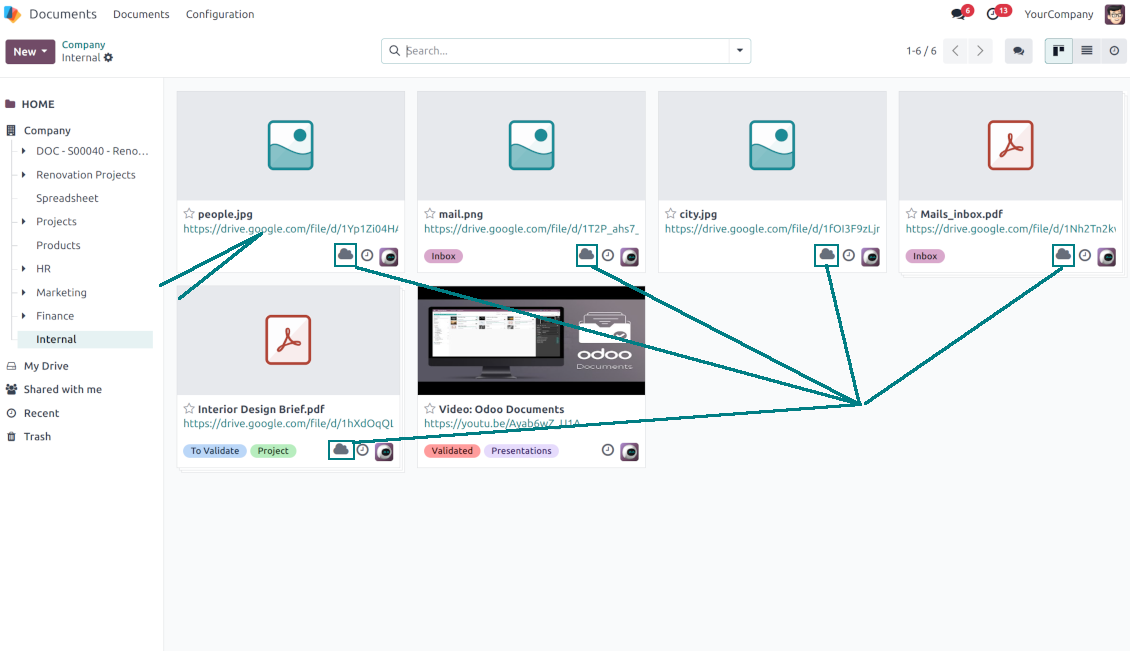Focus the Search input field
Viewport: 1130px width, 651px height.
pyautogui.click(x=566, y=50)
